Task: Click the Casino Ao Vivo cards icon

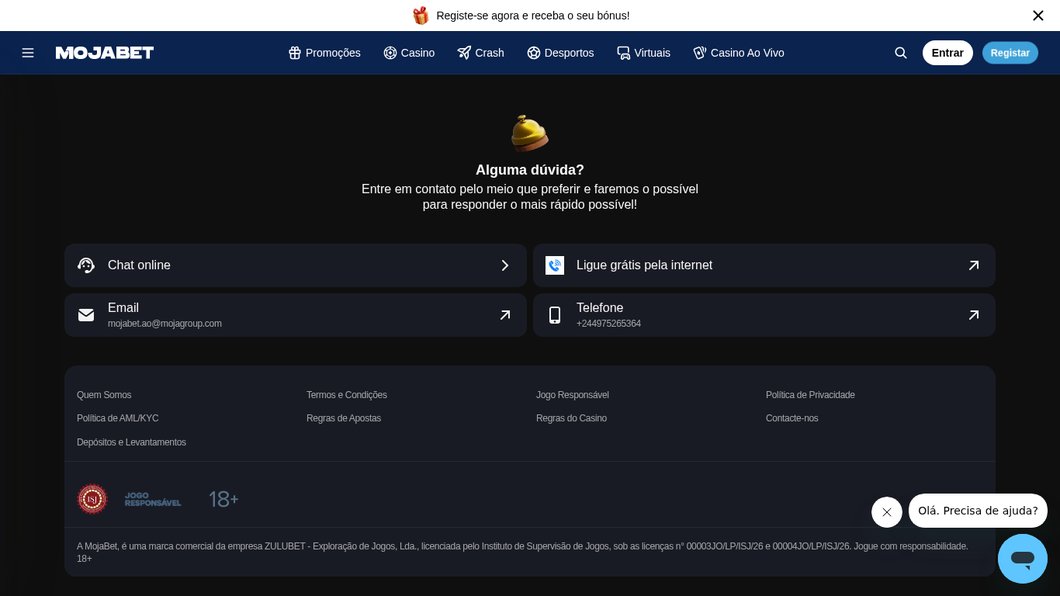Action: 700,53
